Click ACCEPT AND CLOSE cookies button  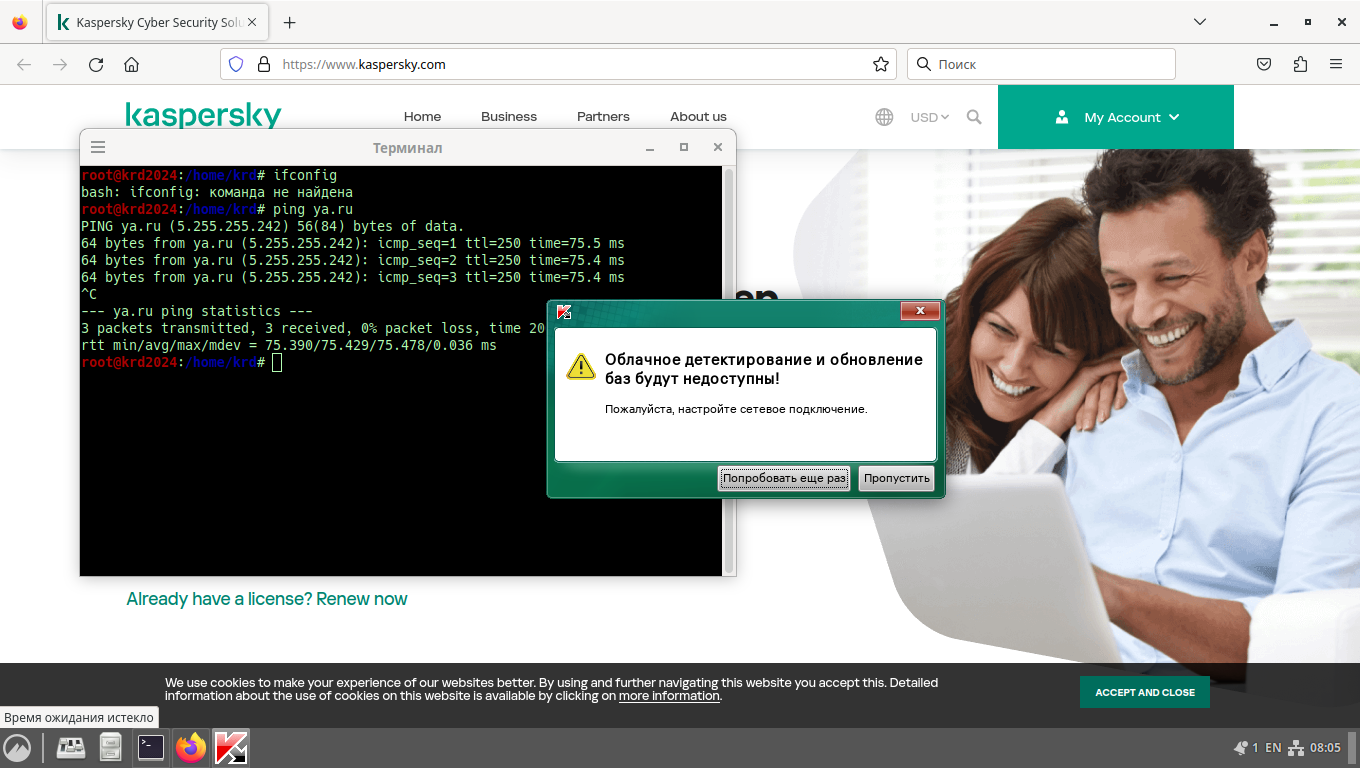point(1145,692)
